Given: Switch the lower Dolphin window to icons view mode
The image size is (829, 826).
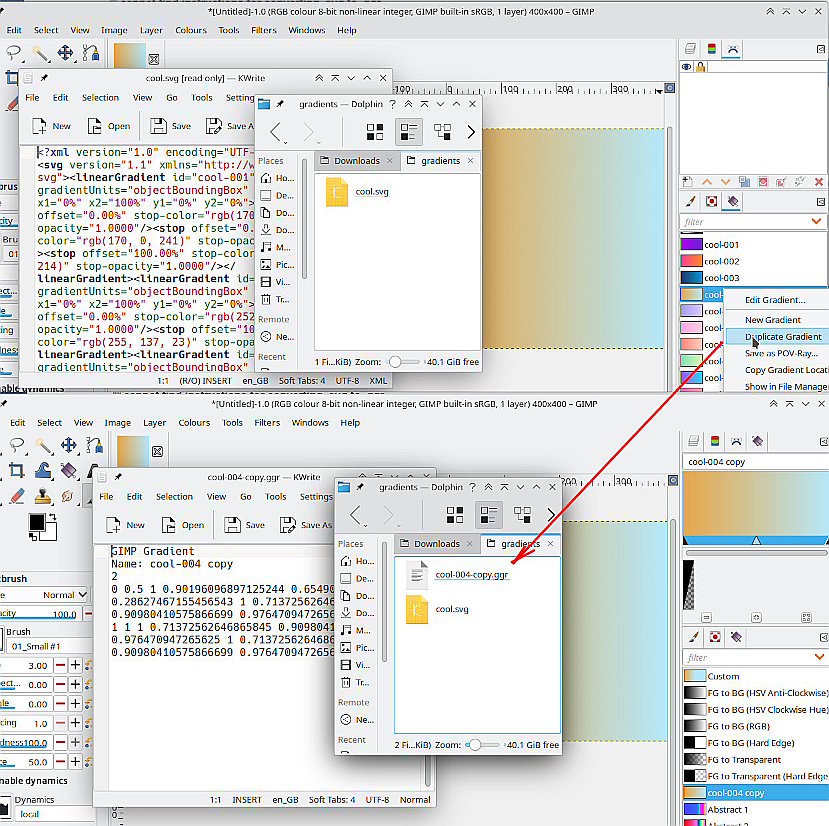Looking at the screenshot, I should click(x=455, y=515).
